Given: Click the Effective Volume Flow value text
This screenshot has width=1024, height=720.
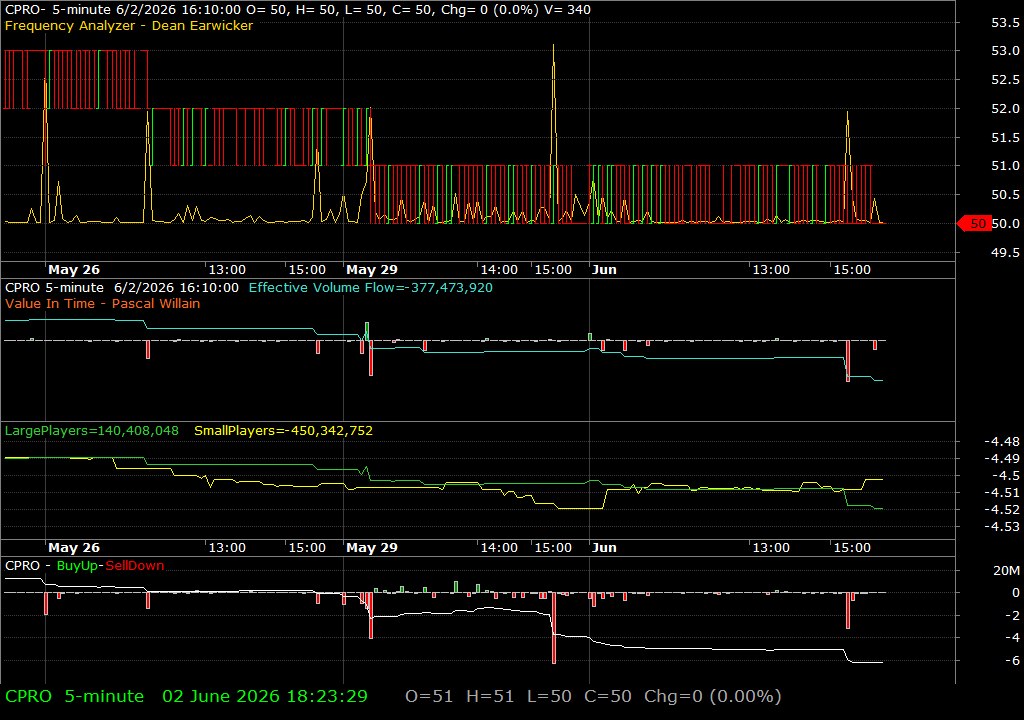Looking at the screenshot, I should (370, 287).
